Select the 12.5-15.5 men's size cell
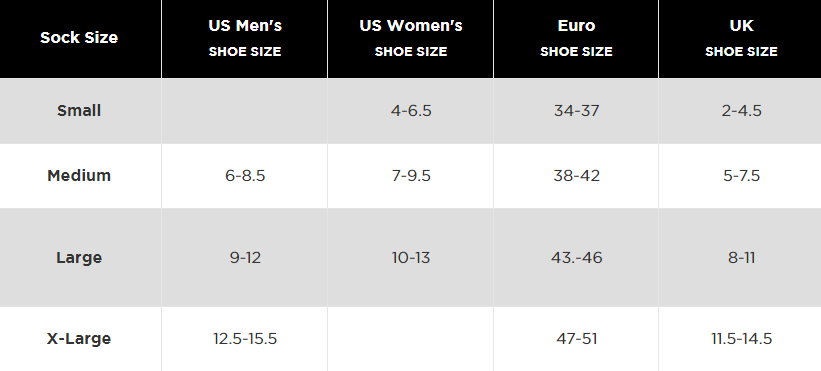This screenshot has height=371, width=821. point(245,339)
